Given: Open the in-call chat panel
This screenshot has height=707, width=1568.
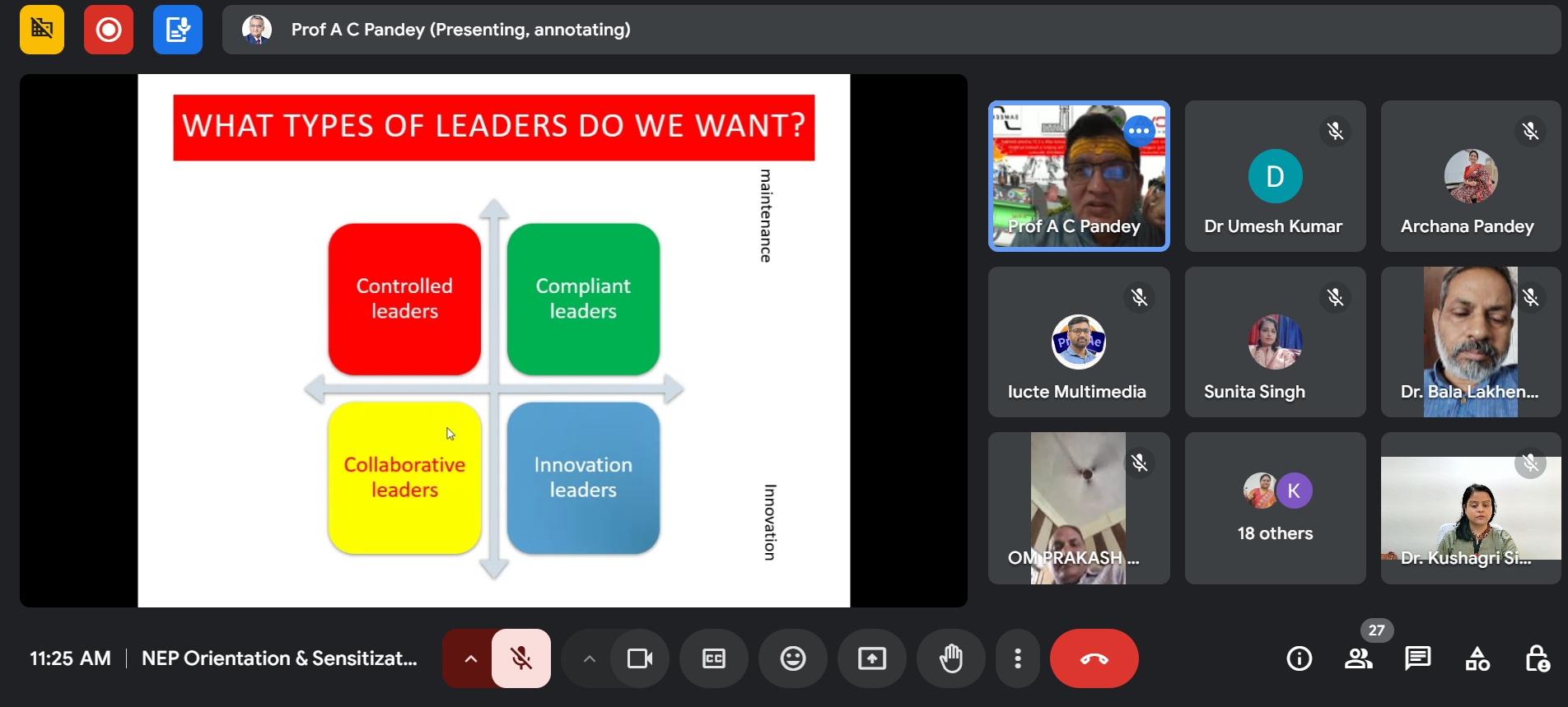Looking at the screenshot, I should click(1417, 658).
